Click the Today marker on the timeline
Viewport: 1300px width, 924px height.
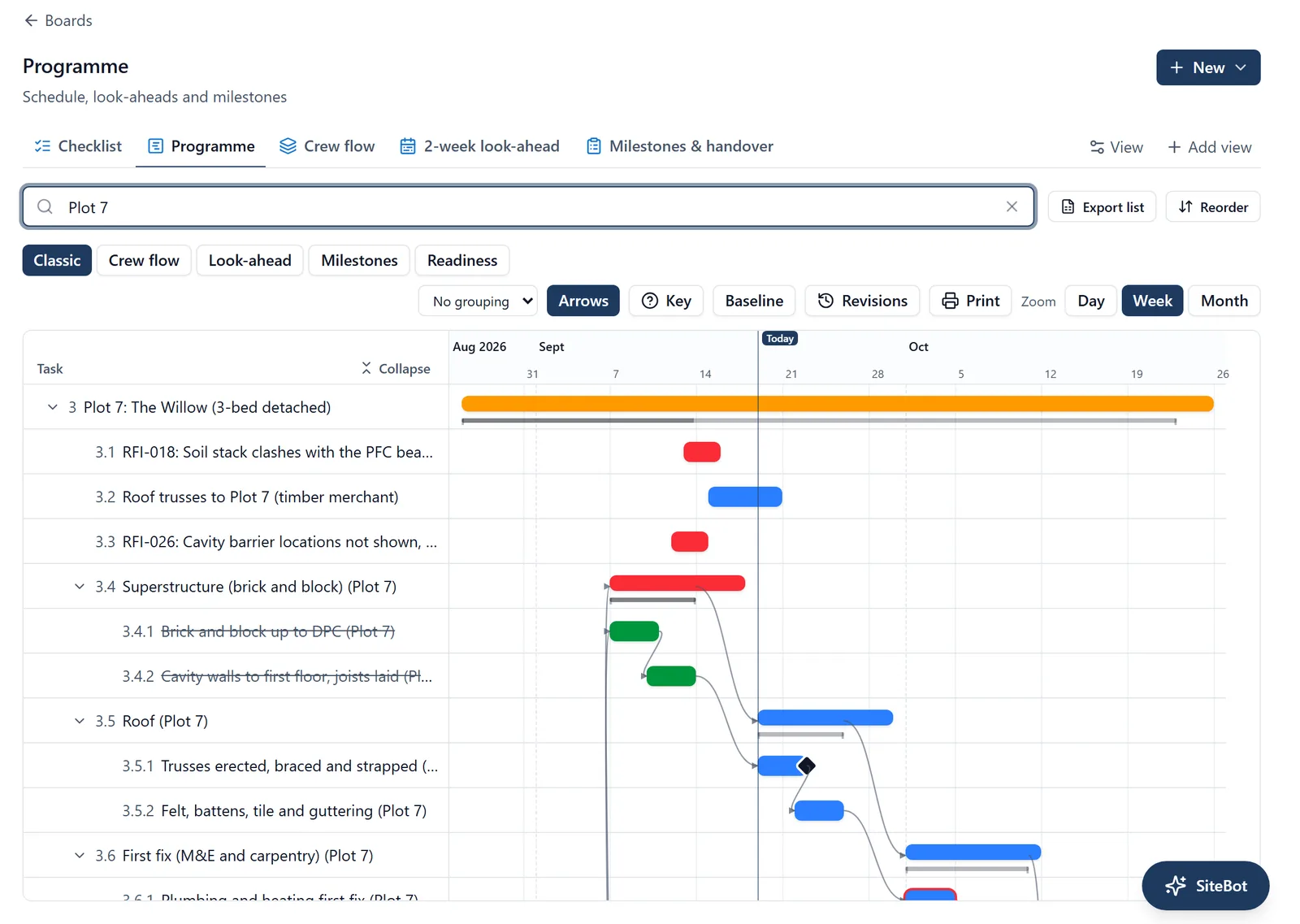click(x=780, y=339)
